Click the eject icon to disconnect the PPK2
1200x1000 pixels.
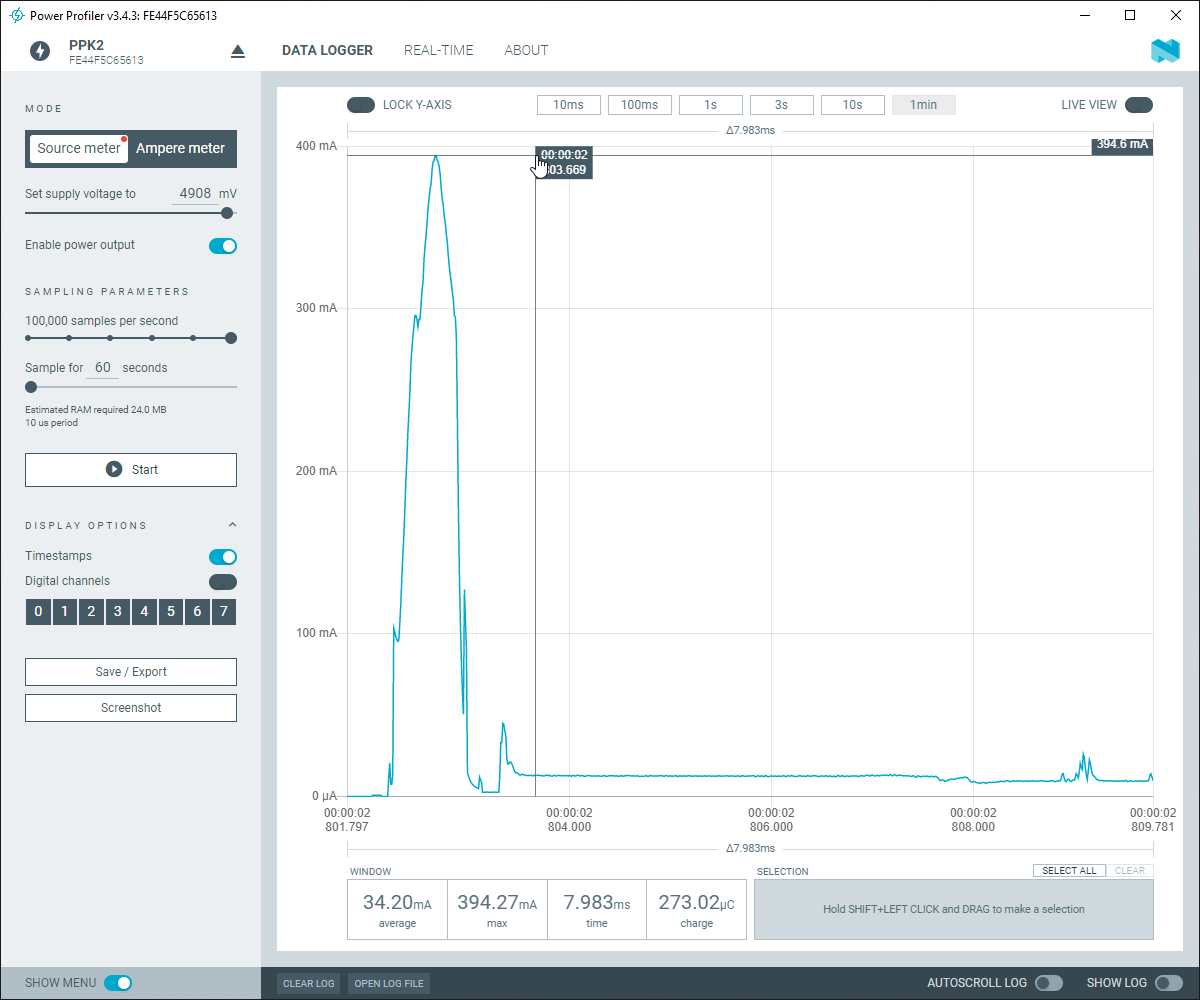pyautogui.click(x=237, y=50)
